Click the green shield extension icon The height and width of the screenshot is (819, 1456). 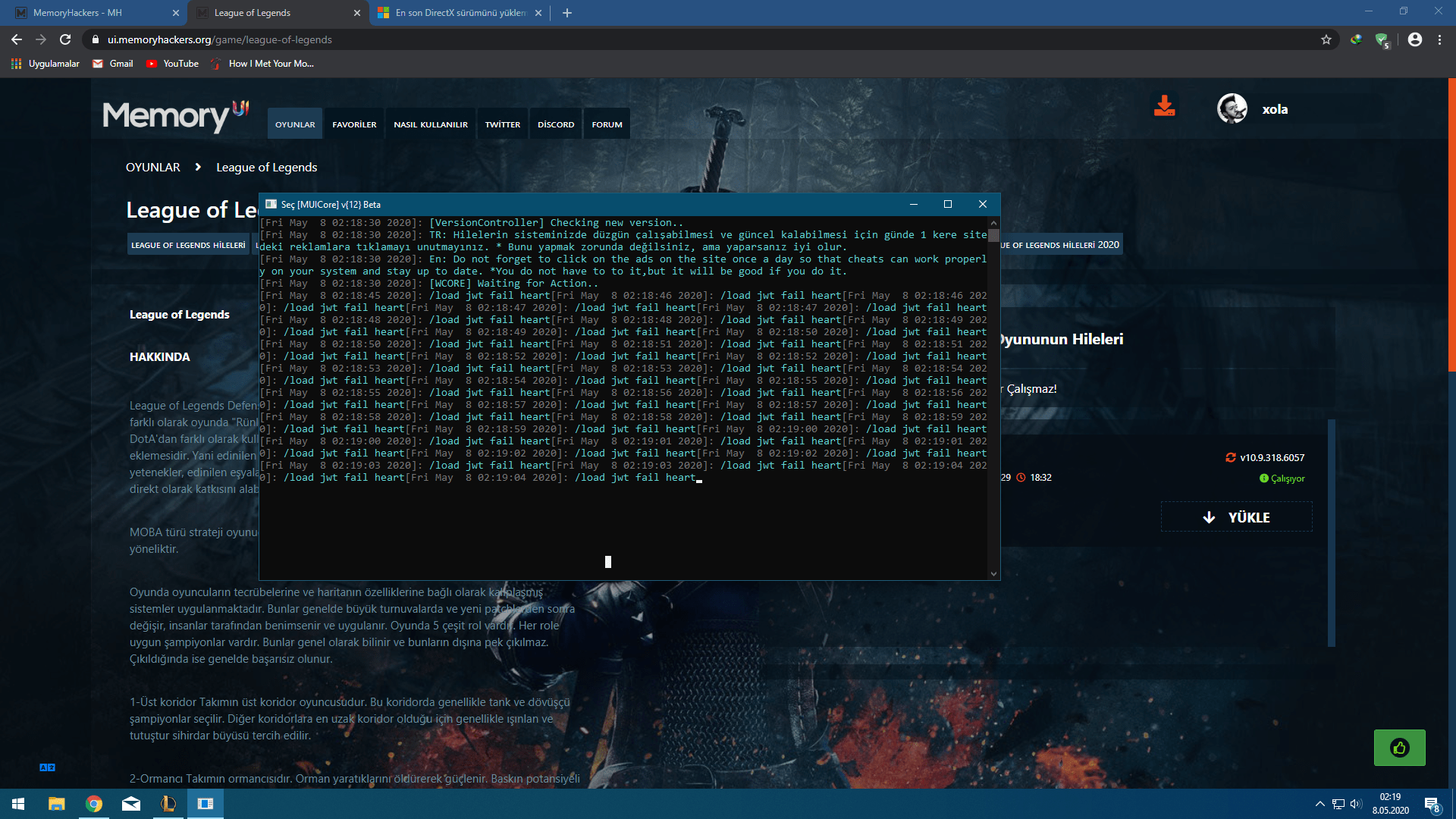1382,40
